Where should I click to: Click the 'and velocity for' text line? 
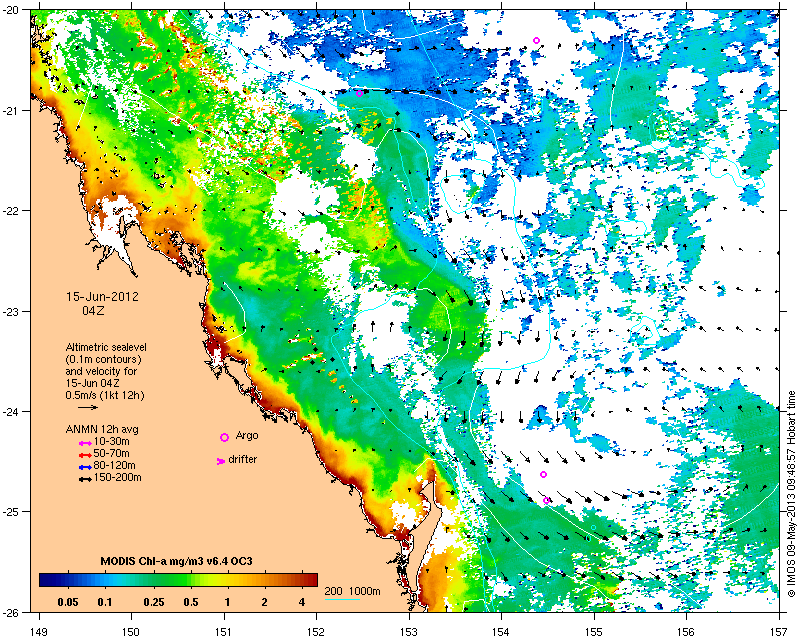click(x=101, y=371)
